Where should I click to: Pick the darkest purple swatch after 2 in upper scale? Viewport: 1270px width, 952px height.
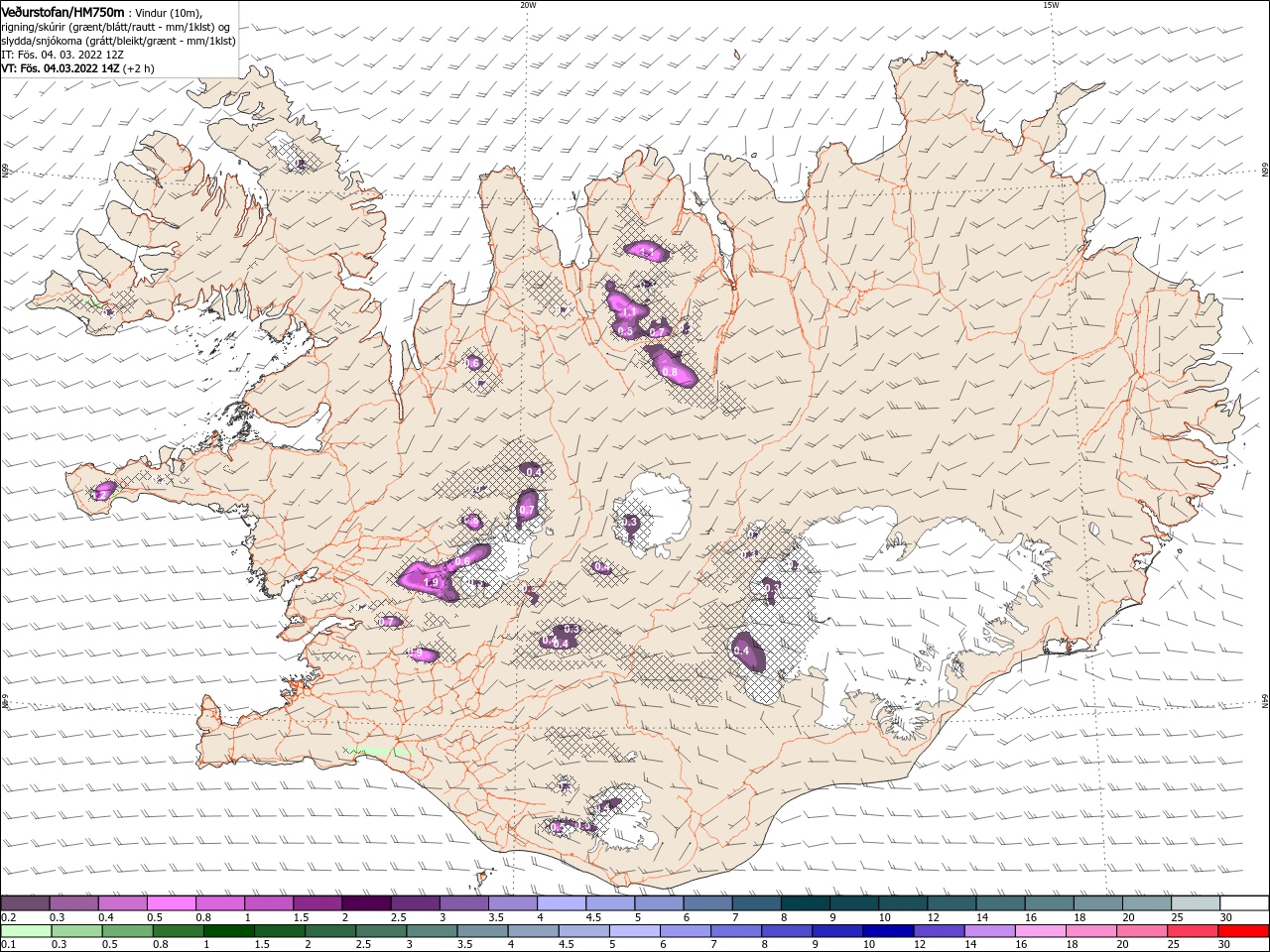(x=366, y=903)
